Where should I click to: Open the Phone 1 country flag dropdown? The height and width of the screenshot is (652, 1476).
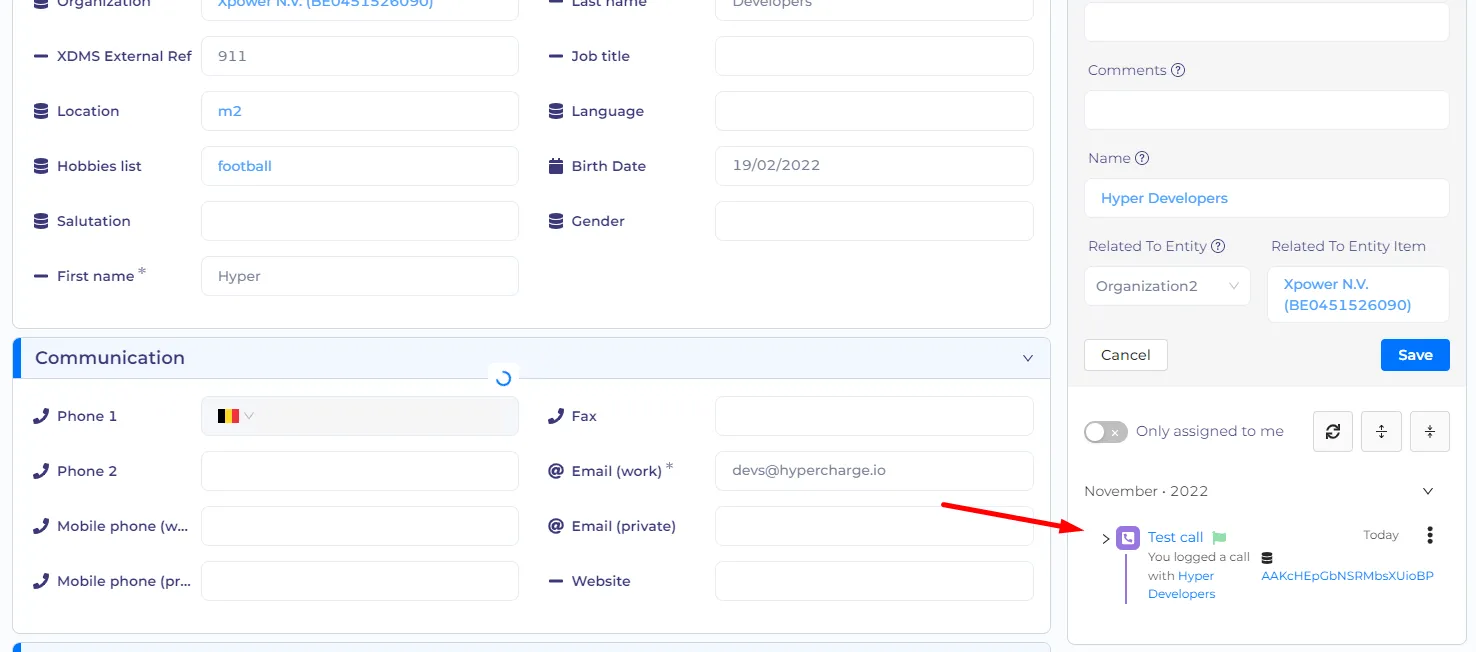[x=236, y=416]
